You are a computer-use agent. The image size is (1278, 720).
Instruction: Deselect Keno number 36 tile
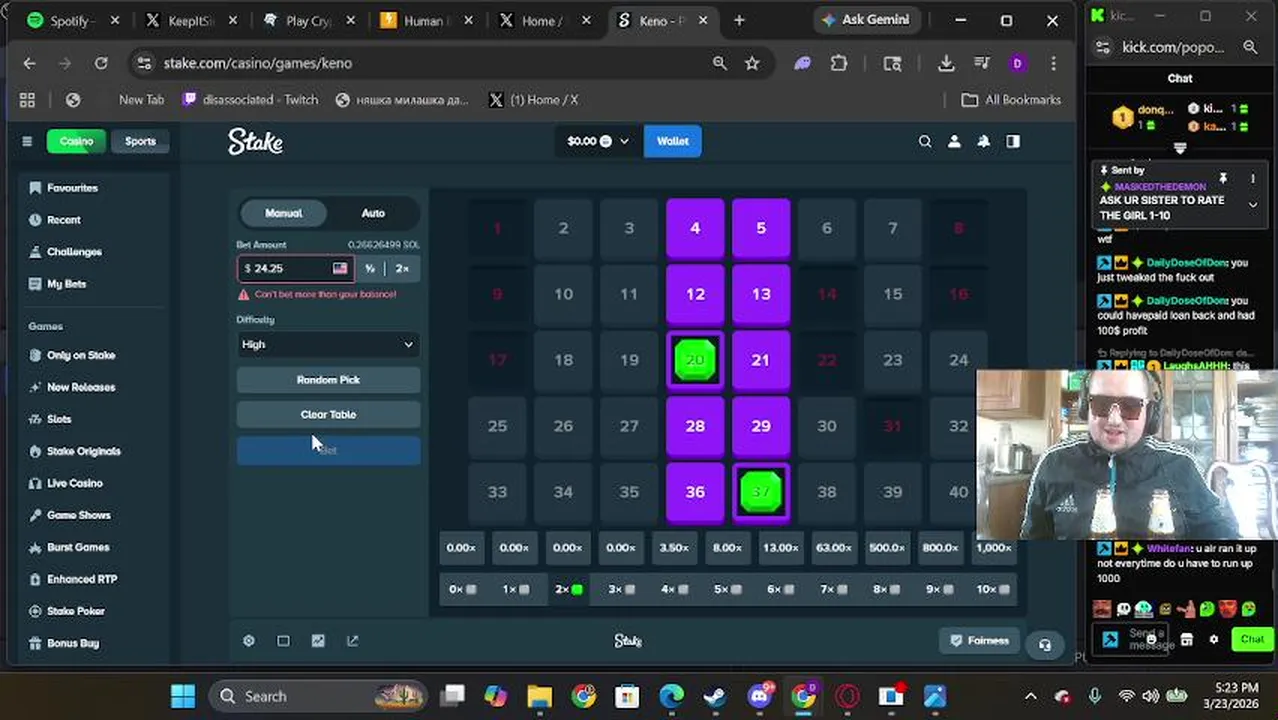[x=695, y=492]
